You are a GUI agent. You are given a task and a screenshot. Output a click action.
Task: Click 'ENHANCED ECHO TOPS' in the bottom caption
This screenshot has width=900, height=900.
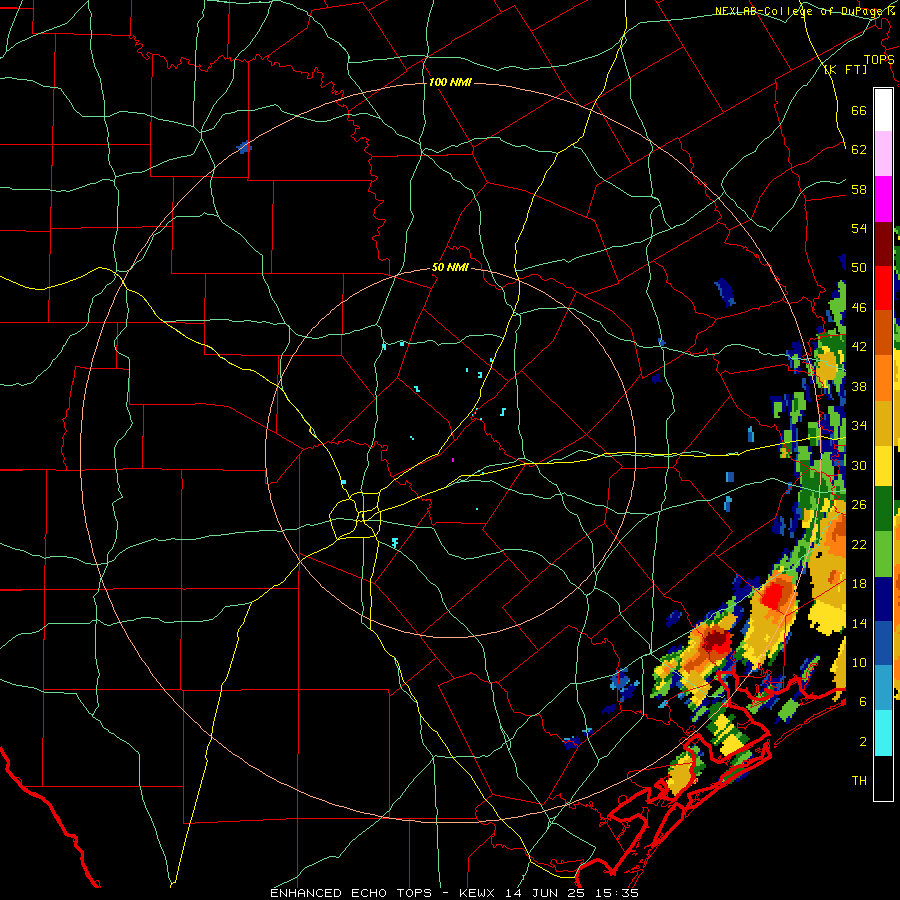pos(351,893)
